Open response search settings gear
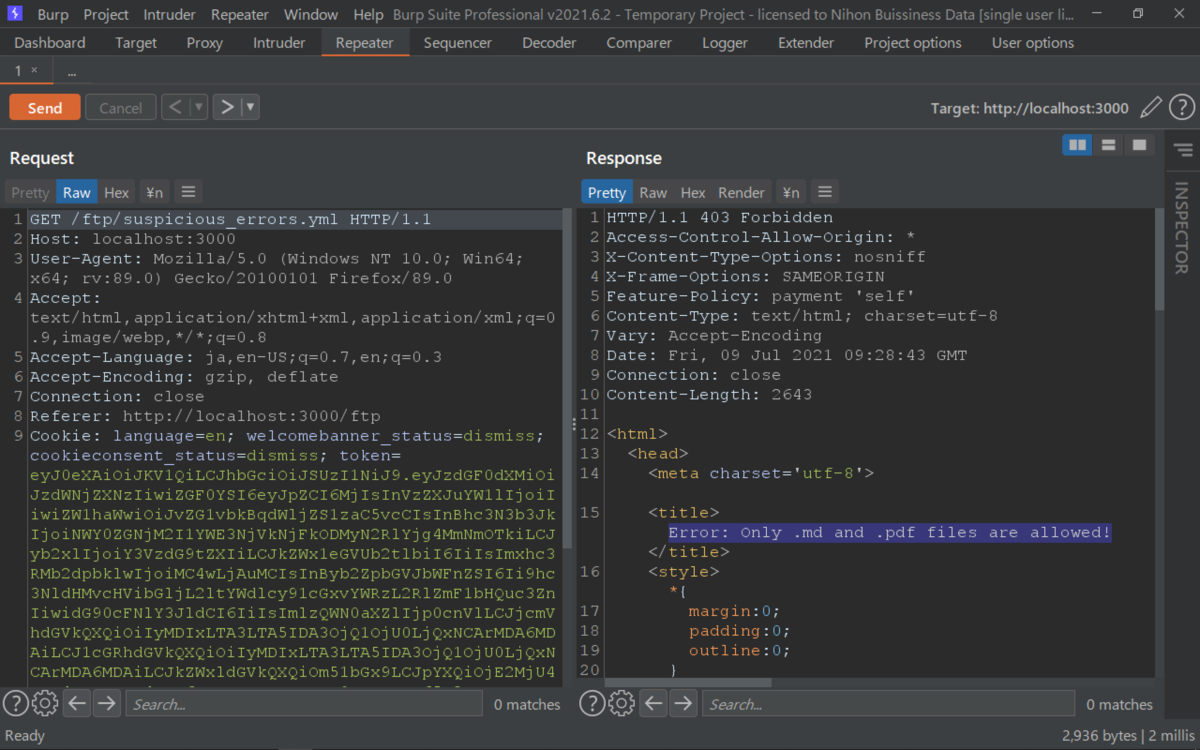Image resolution: width=1200 pixels, height=750 pixels. pyautogui.click(x=621, y=703)
